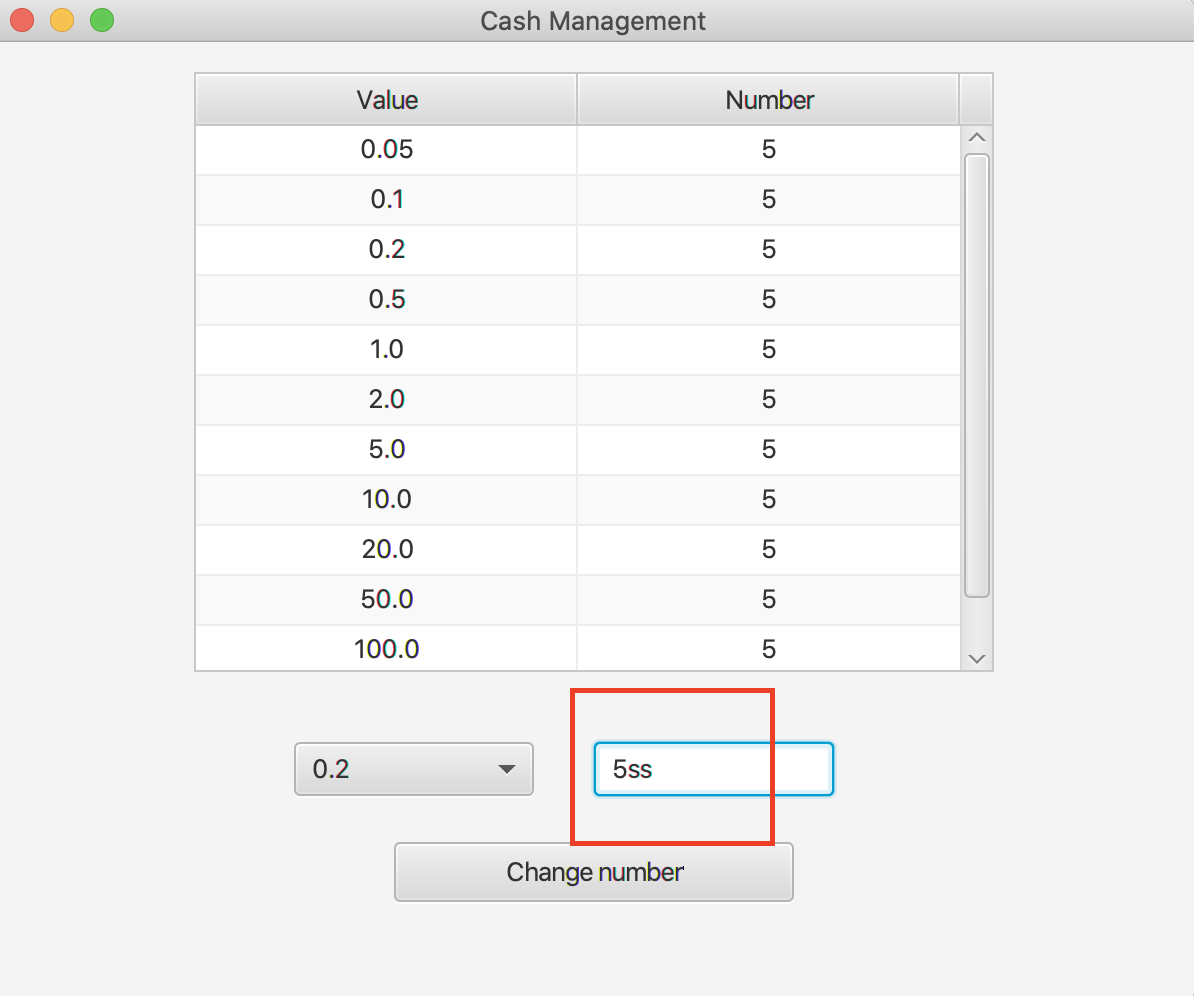Select the 1.0 value cell

[386, 350]
